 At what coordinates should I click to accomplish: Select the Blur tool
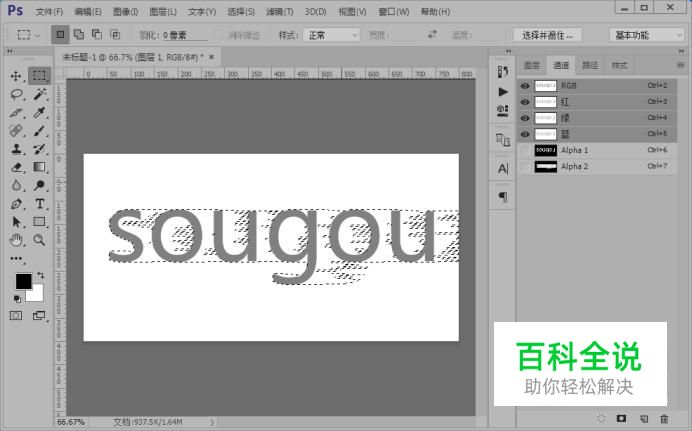[x=16, y=185]
